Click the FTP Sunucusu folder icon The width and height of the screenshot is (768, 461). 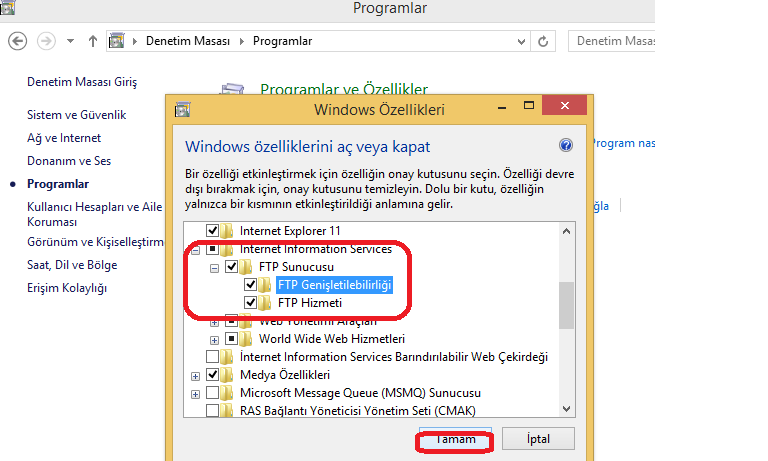coord(246,267)
